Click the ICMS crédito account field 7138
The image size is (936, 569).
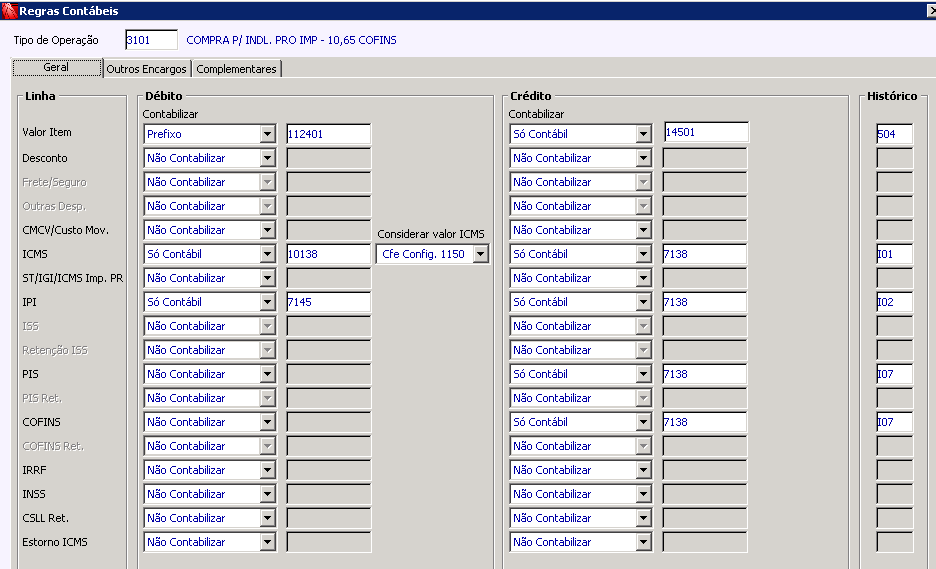(704, 254)
